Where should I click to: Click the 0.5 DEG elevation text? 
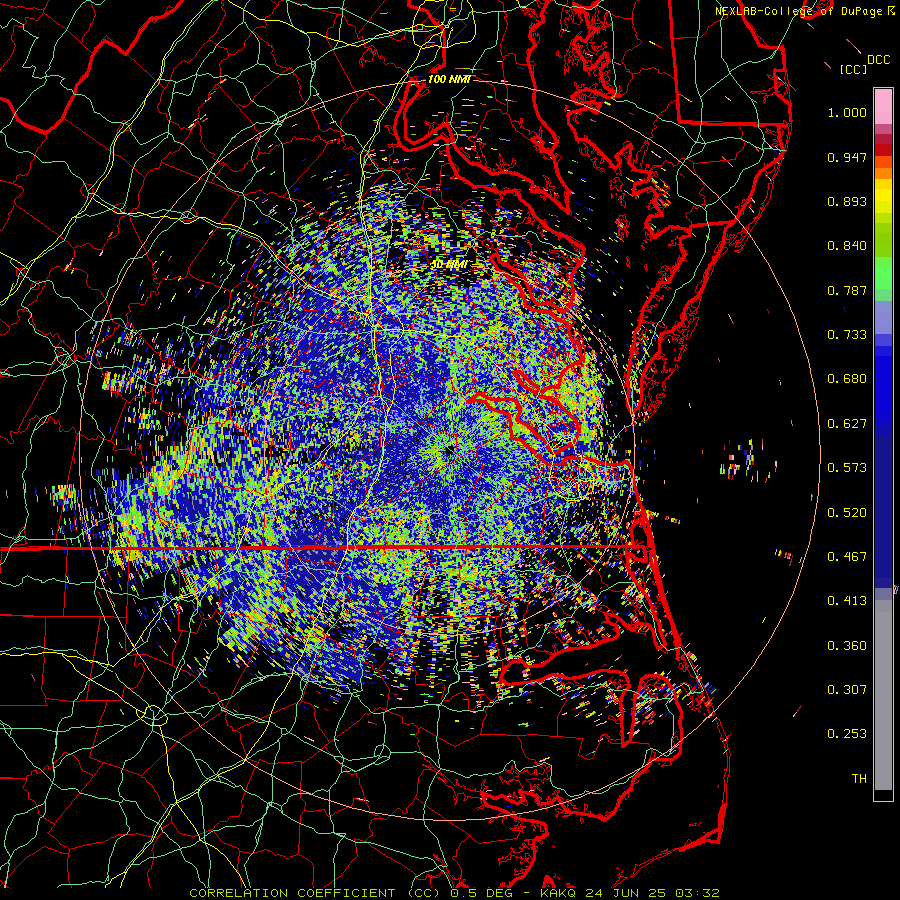pos(481,893)
